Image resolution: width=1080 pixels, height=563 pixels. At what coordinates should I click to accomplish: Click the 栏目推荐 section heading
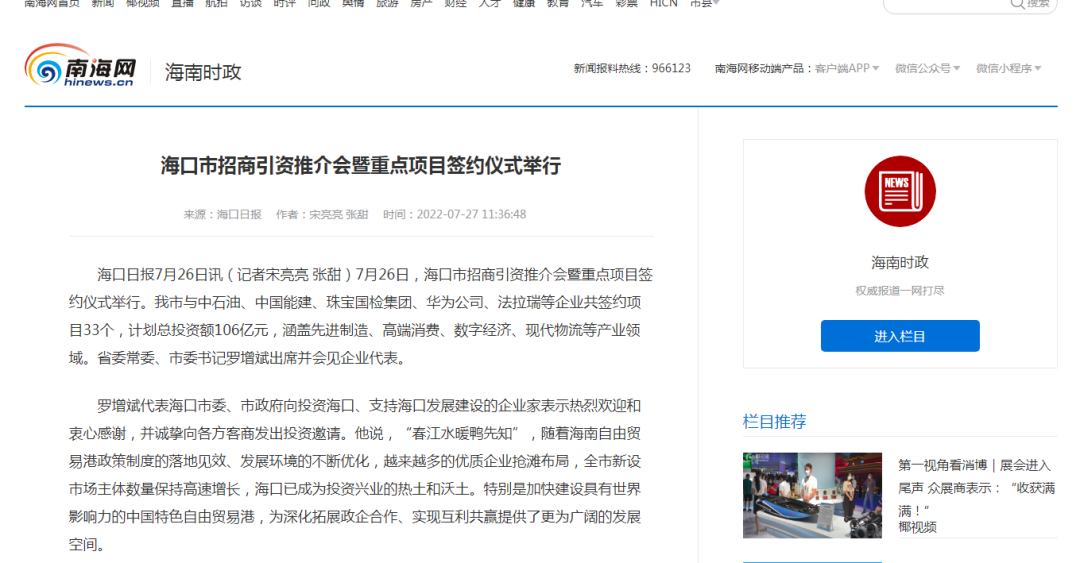774,421
